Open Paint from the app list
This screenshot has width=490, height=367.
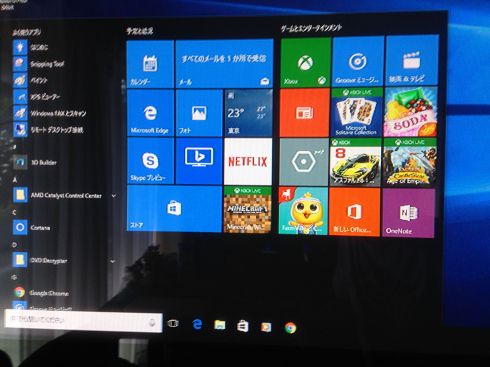[x=31, y=80]
